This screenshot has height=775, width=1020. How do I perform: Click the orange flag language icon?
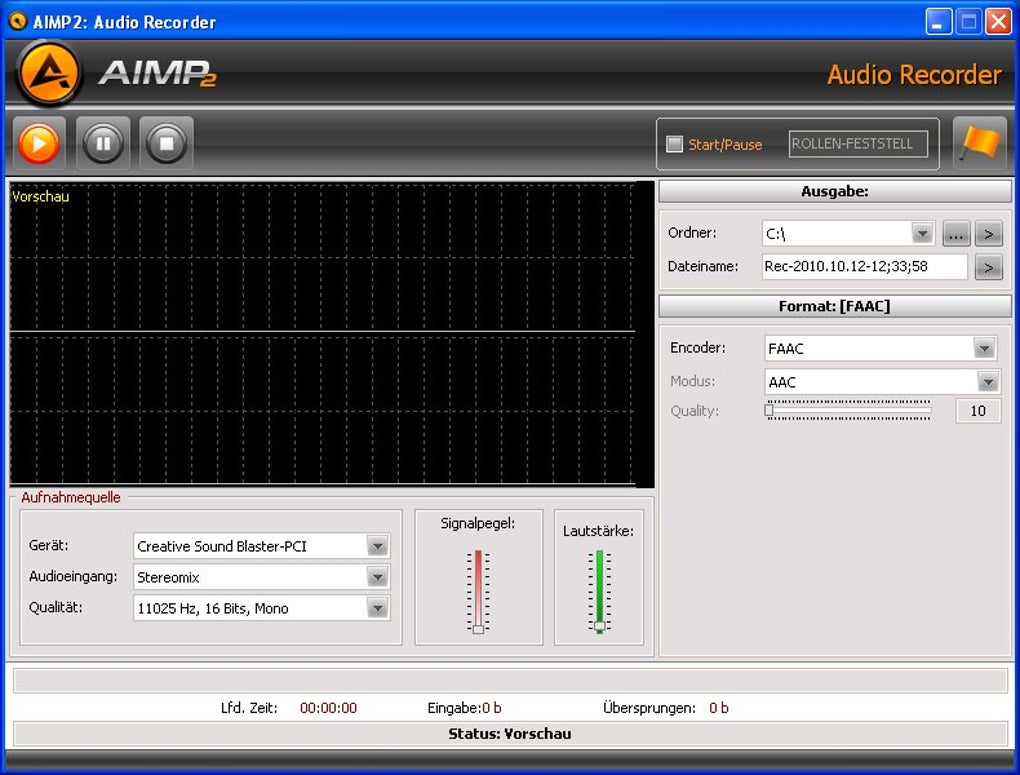tap(980, 143)
